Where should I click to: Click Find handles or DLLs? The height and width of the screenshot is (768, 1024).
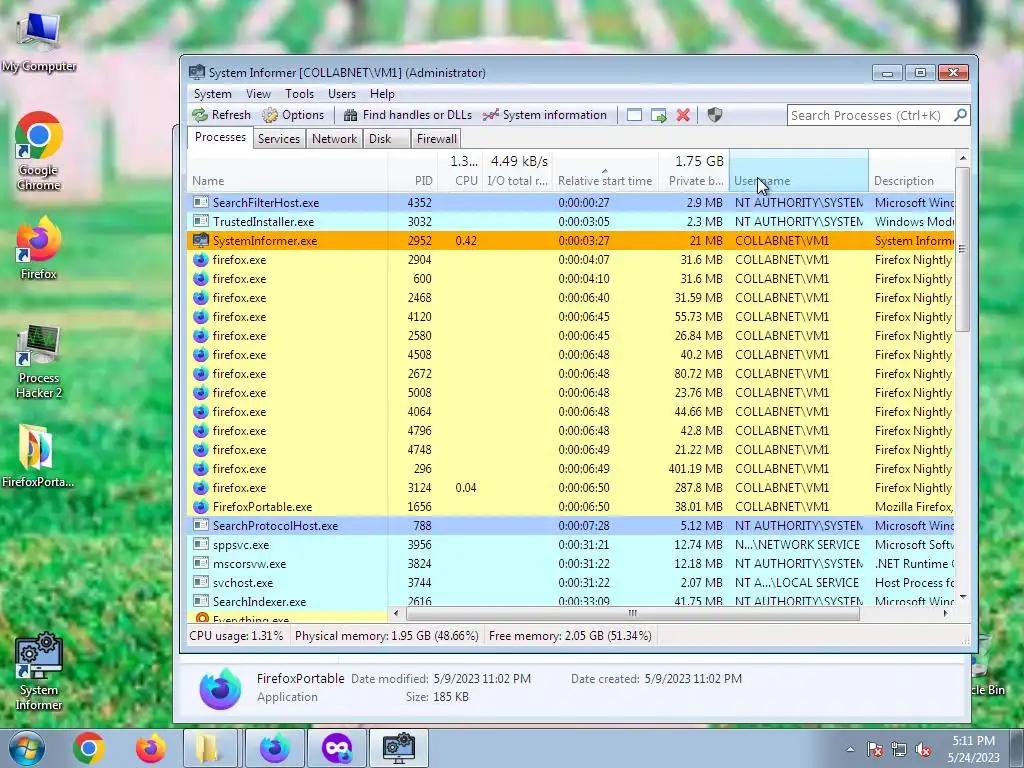[x=408, y=115]
